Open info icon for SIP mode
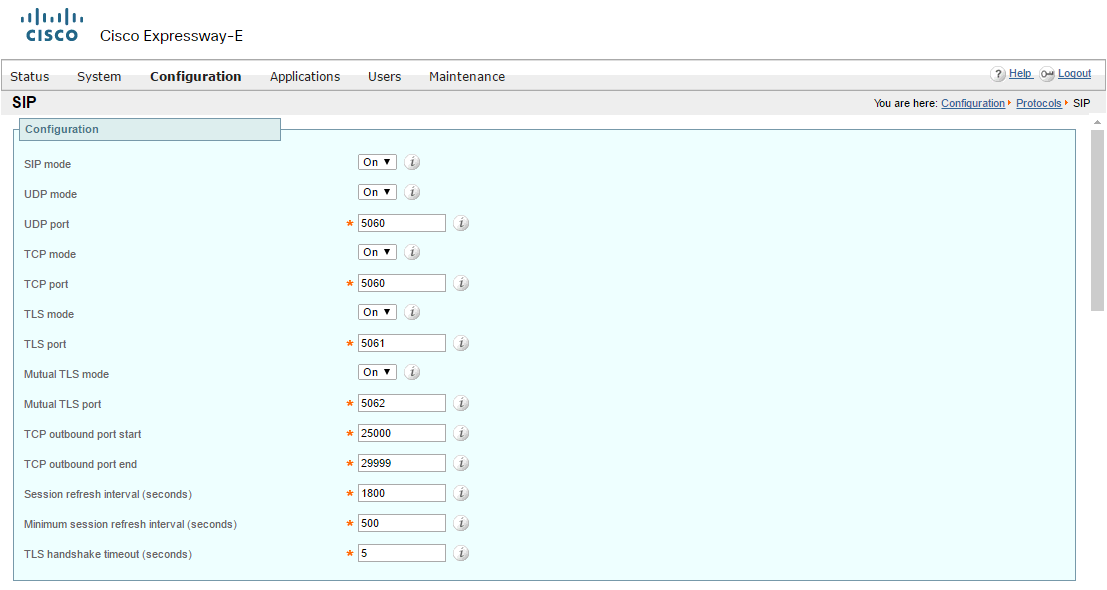 [412, 162]
